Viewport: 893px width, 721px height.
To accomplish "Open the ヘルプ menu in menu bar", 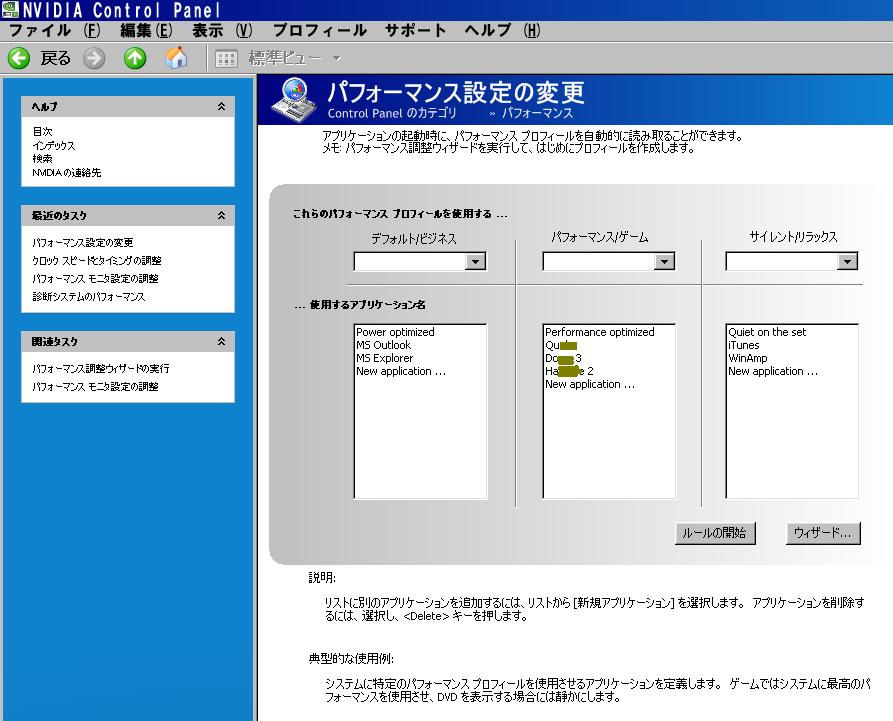I will 502,30.
